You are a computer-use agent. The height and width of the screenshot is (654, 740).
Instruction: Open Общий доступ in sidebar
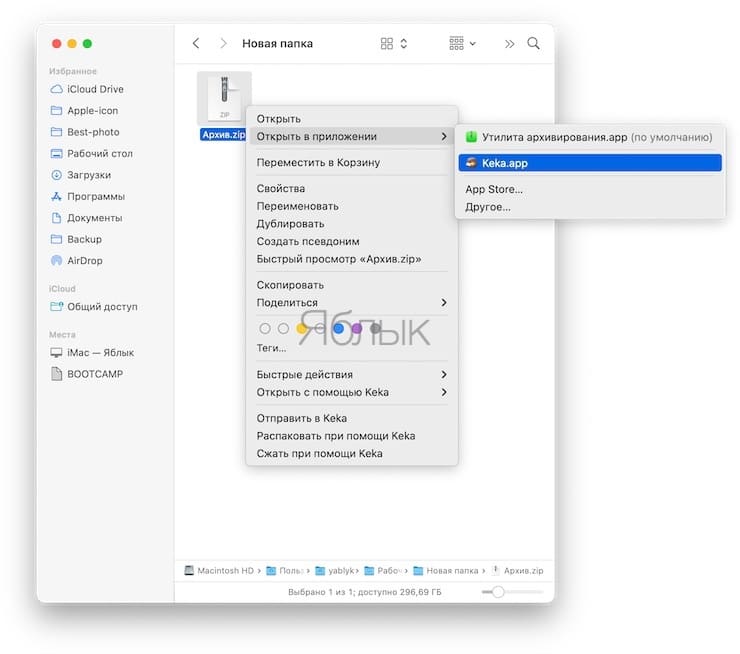coord(94,307)
